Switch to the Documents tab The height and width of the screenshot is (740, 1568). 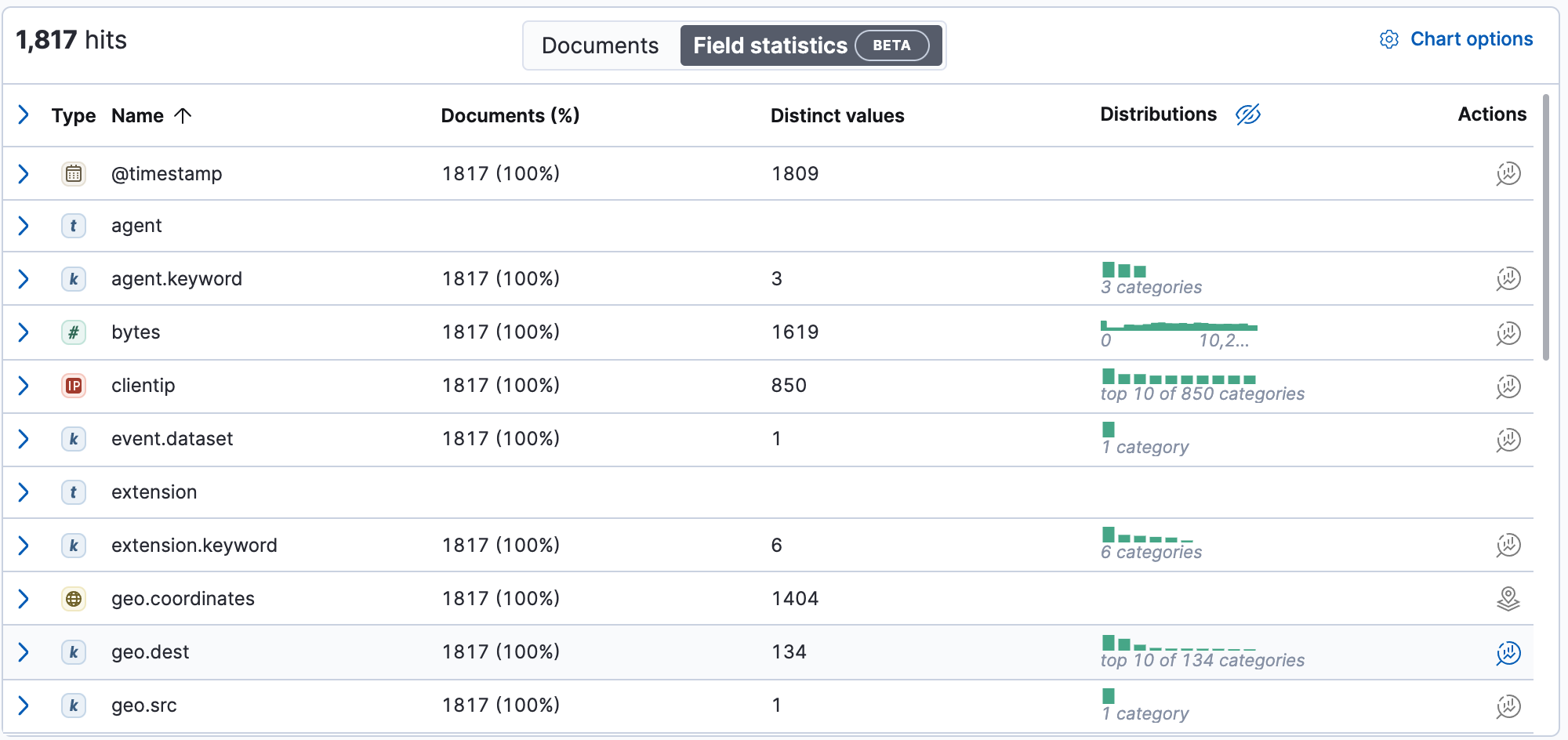(600, 45)
